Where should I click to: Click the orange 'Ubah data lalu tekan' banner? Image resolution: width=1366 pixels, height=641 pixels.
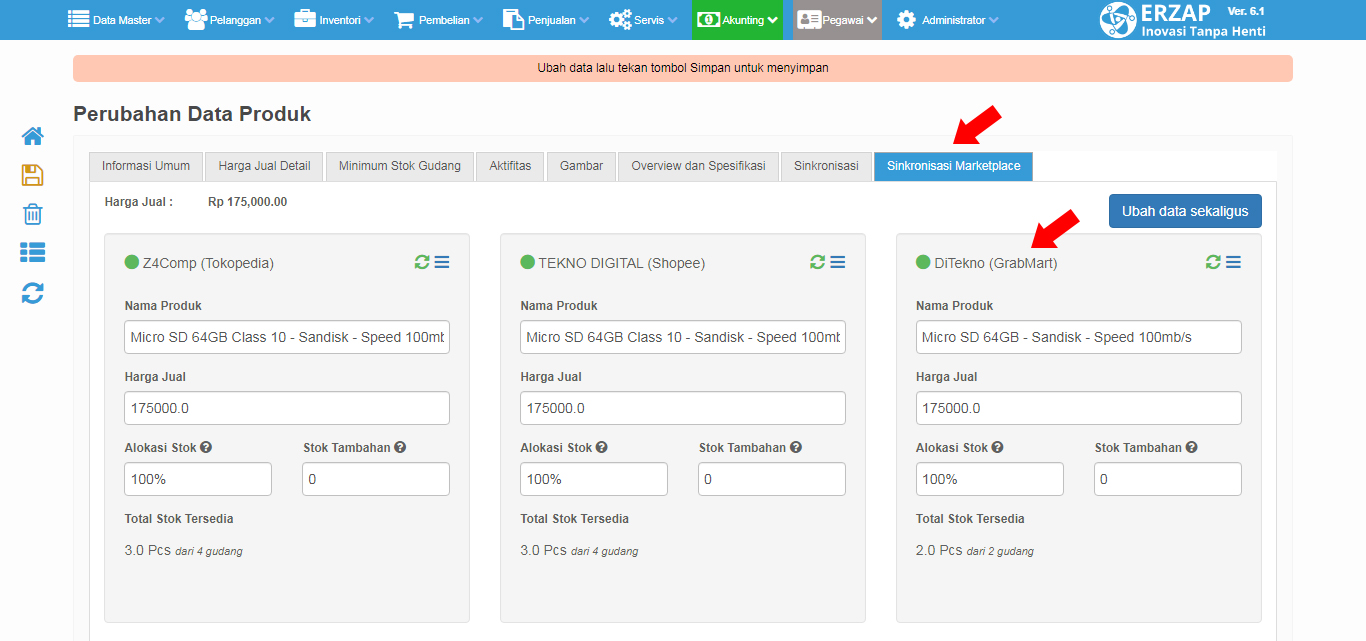(x=683, y=68)
